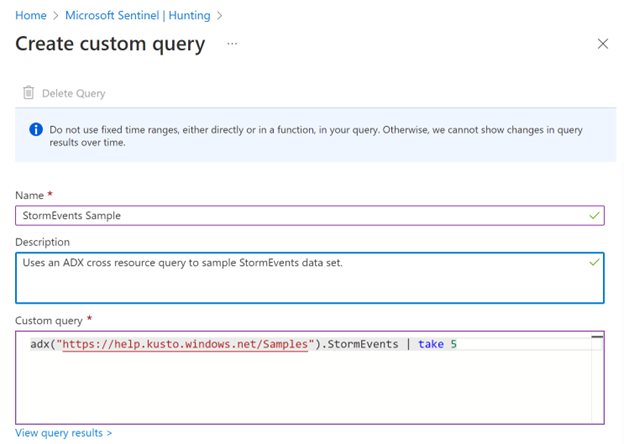624x444 pixels.
Task: Click the Custom query label
Action: click(x=49, y=321)
